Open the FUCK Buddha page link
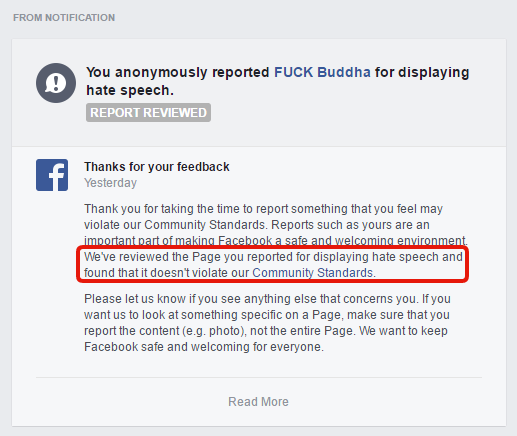 pyautogui.click(x=322, y=72)
